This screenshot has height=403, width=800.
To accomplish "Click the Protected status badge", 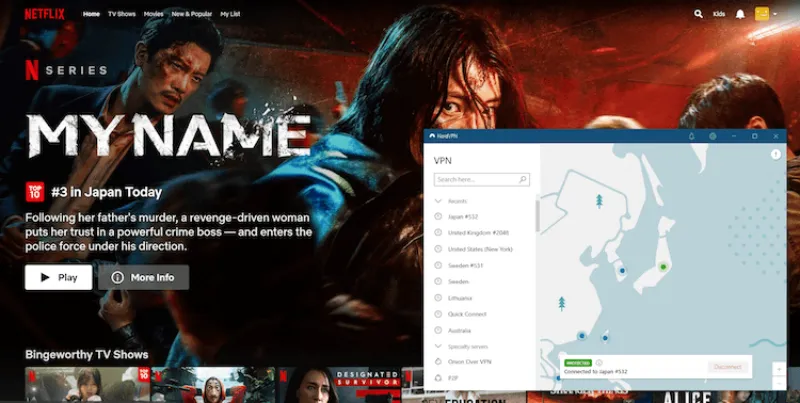I will 578,363.
